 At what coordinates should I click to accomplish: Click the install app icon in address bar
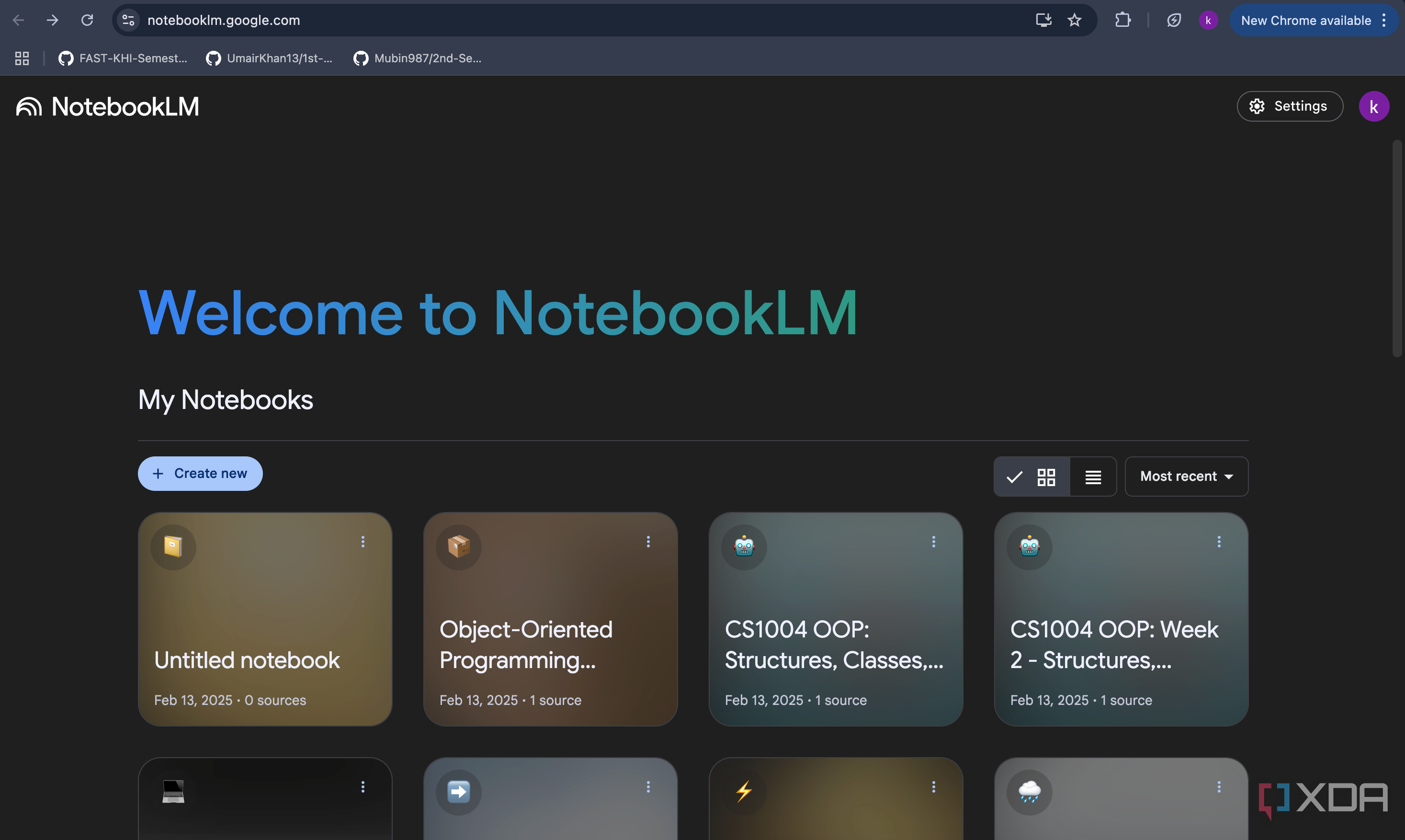(x=1043, y=21)
